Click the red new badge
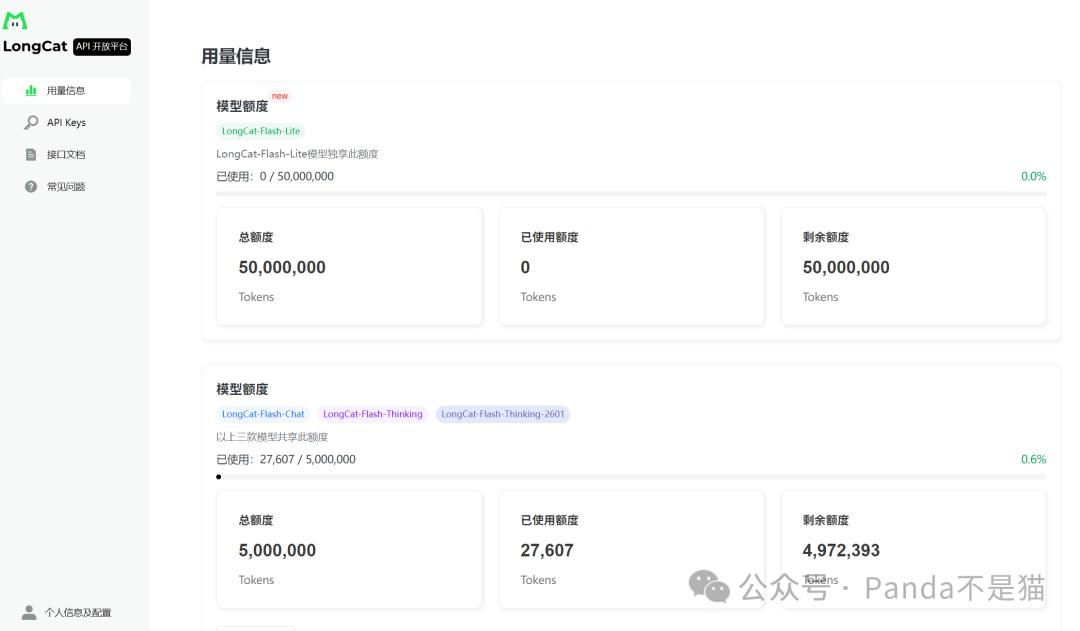Screen dimensions: 1080x631 point(280,96)
